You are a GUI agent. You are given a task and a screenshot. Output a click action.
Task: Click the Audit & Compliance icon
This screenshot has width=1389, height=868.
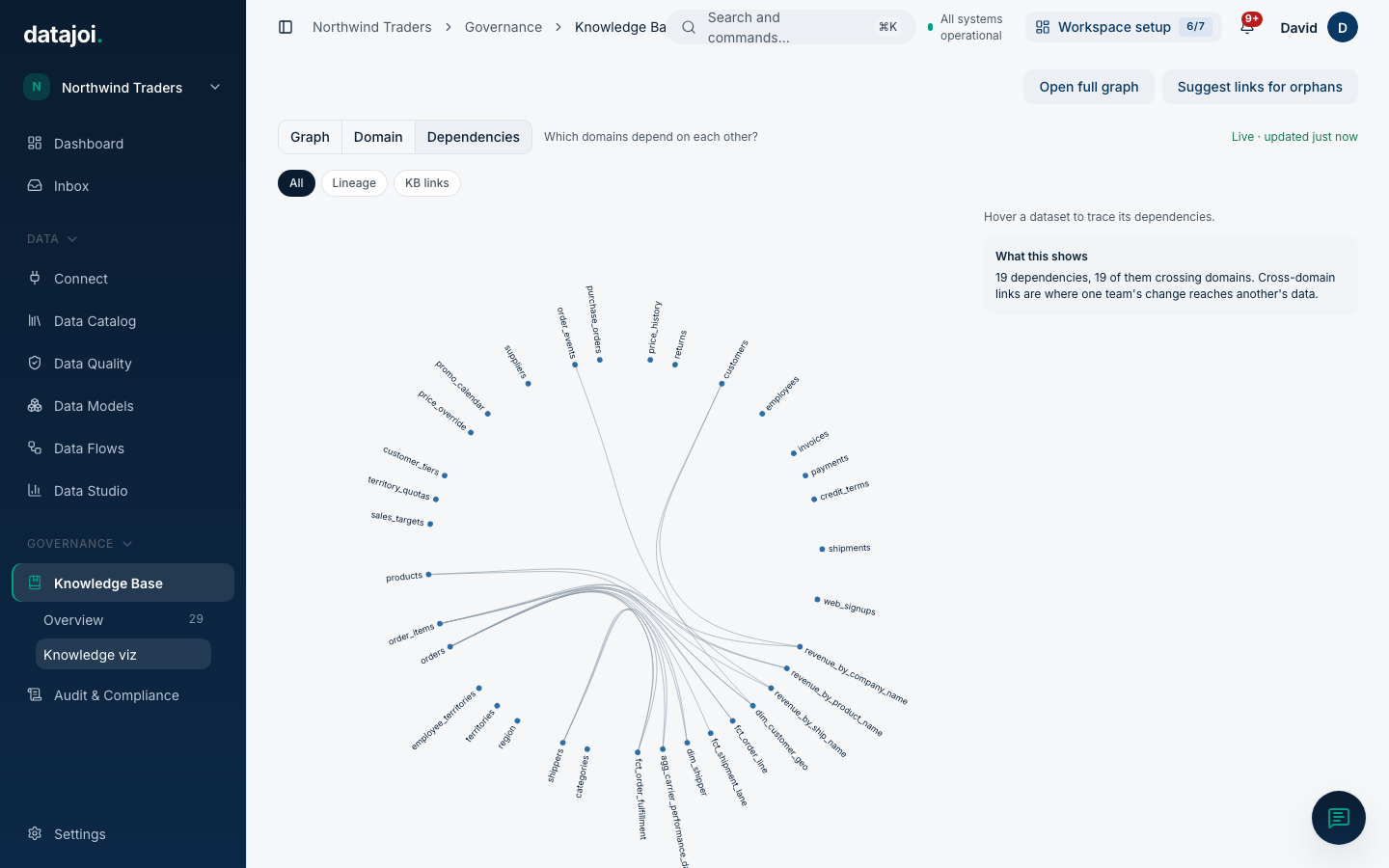(35, 694)
